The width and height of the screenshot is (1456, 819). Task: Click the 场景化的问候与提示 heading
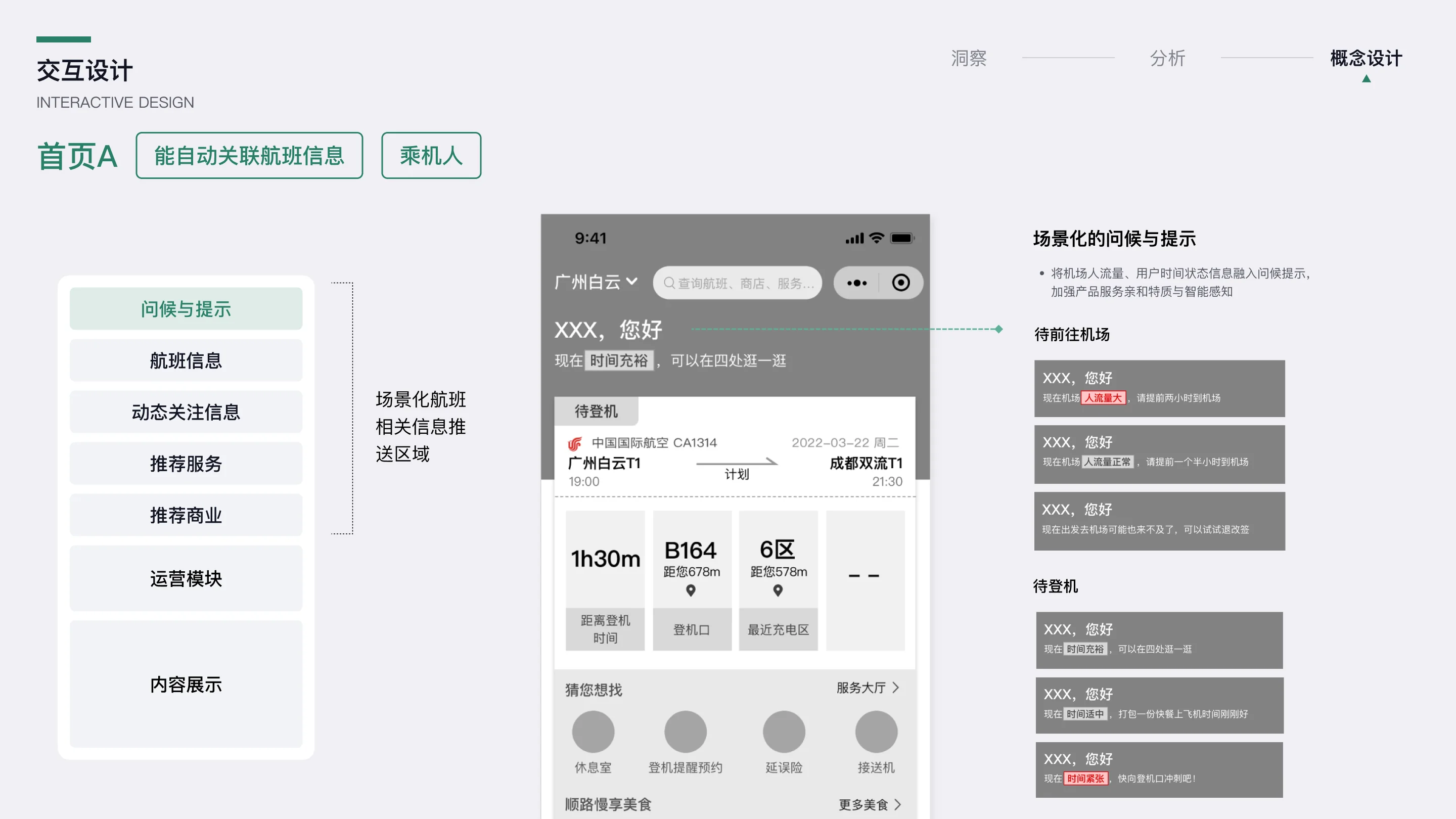coord(1114,239)
